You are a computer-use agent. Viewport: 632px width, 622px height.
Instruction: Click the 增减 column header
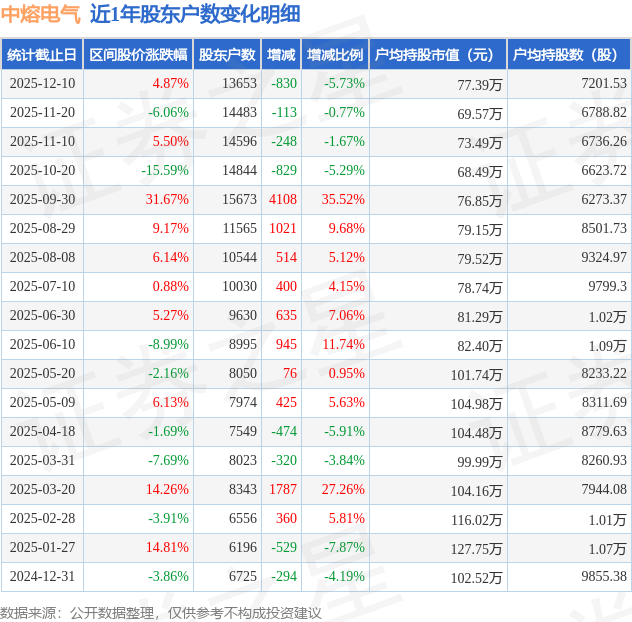point(281,54)
